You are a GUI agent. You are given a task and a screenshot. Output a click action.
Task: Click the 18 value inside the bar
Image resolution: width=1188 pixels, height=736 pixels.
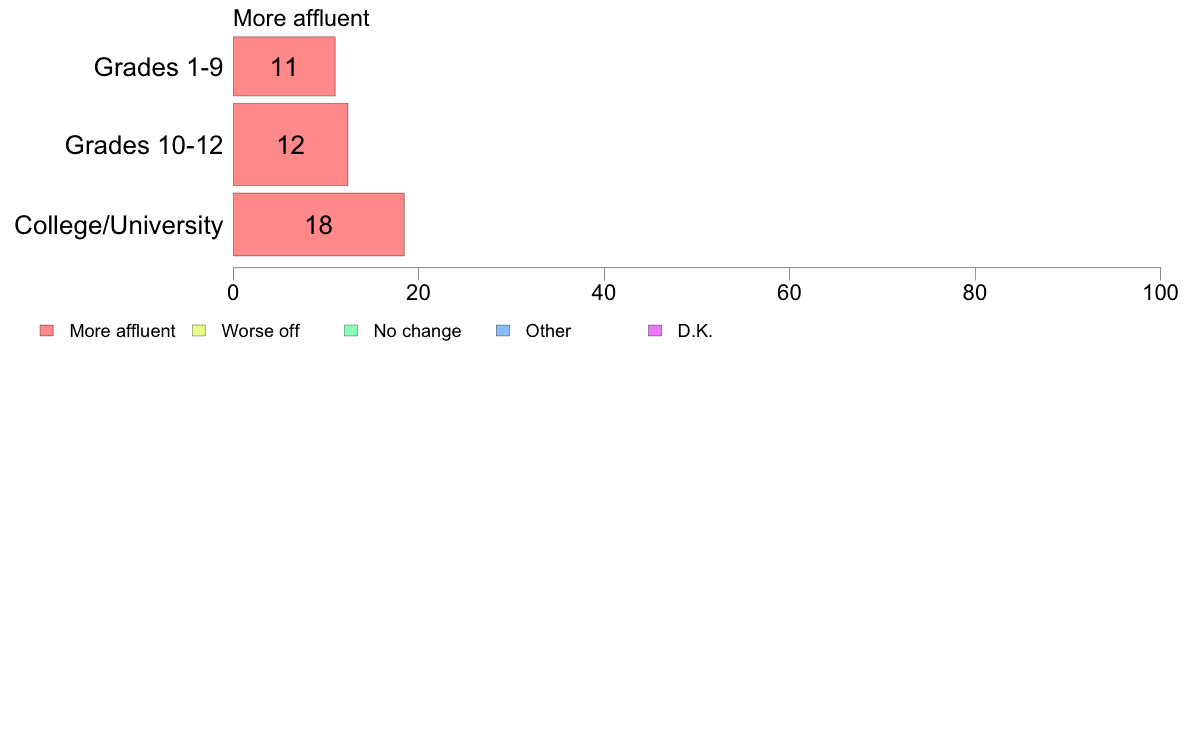[x=319, y=225]
